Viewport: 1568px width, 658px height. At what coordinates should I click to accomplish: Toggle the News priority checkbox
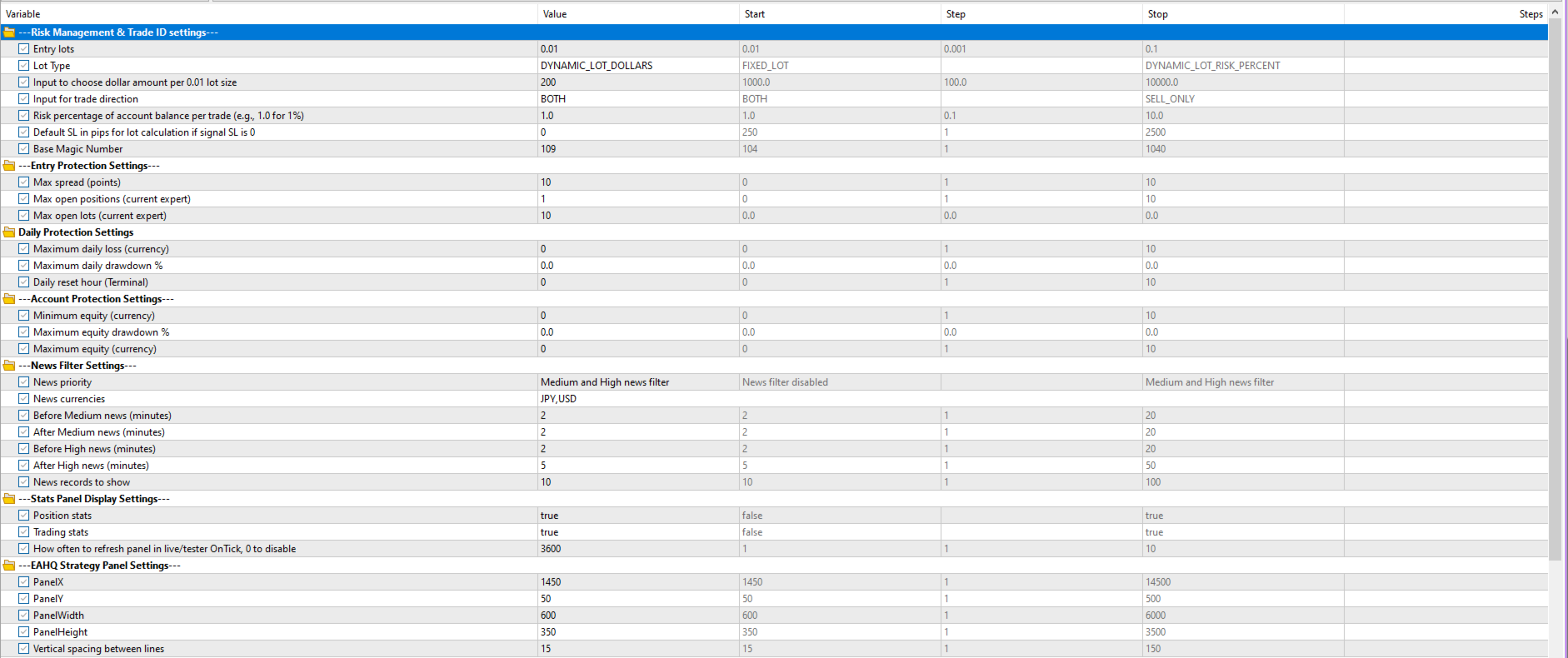click(24, 382)
